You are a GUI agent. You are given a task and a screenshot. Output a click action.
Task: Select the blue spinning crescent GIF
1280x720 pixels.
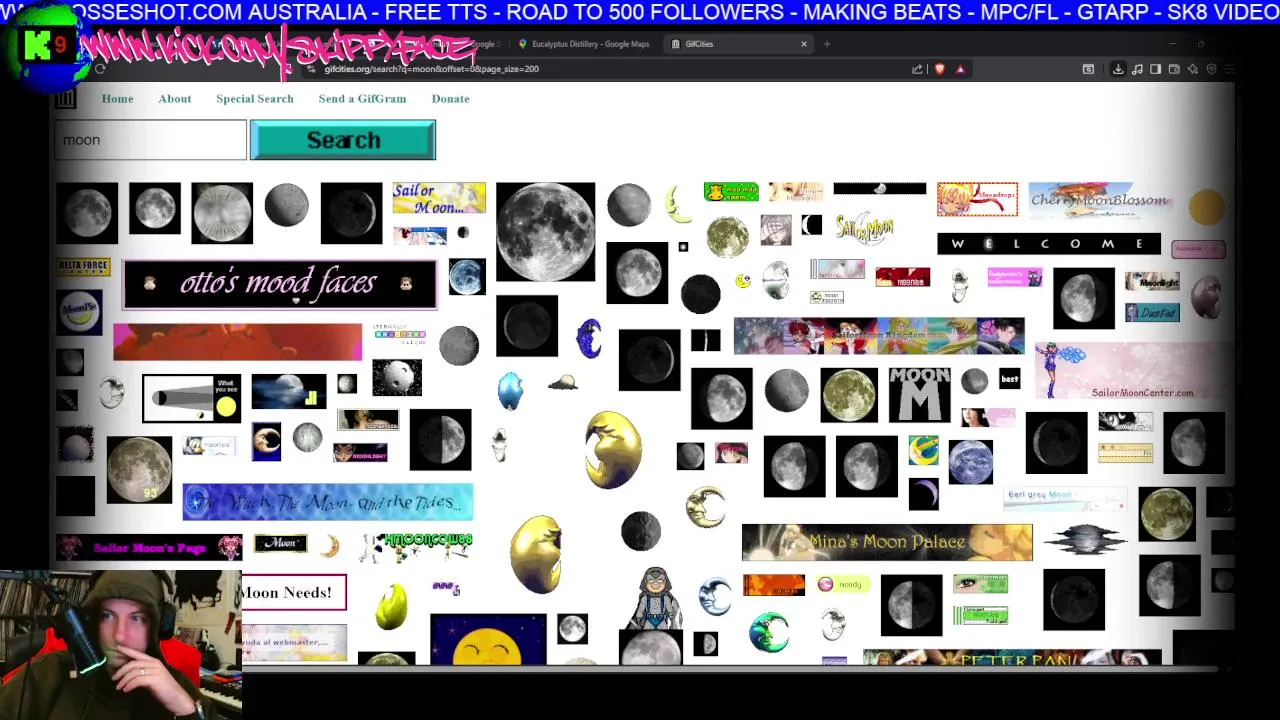tap(589, 339)
